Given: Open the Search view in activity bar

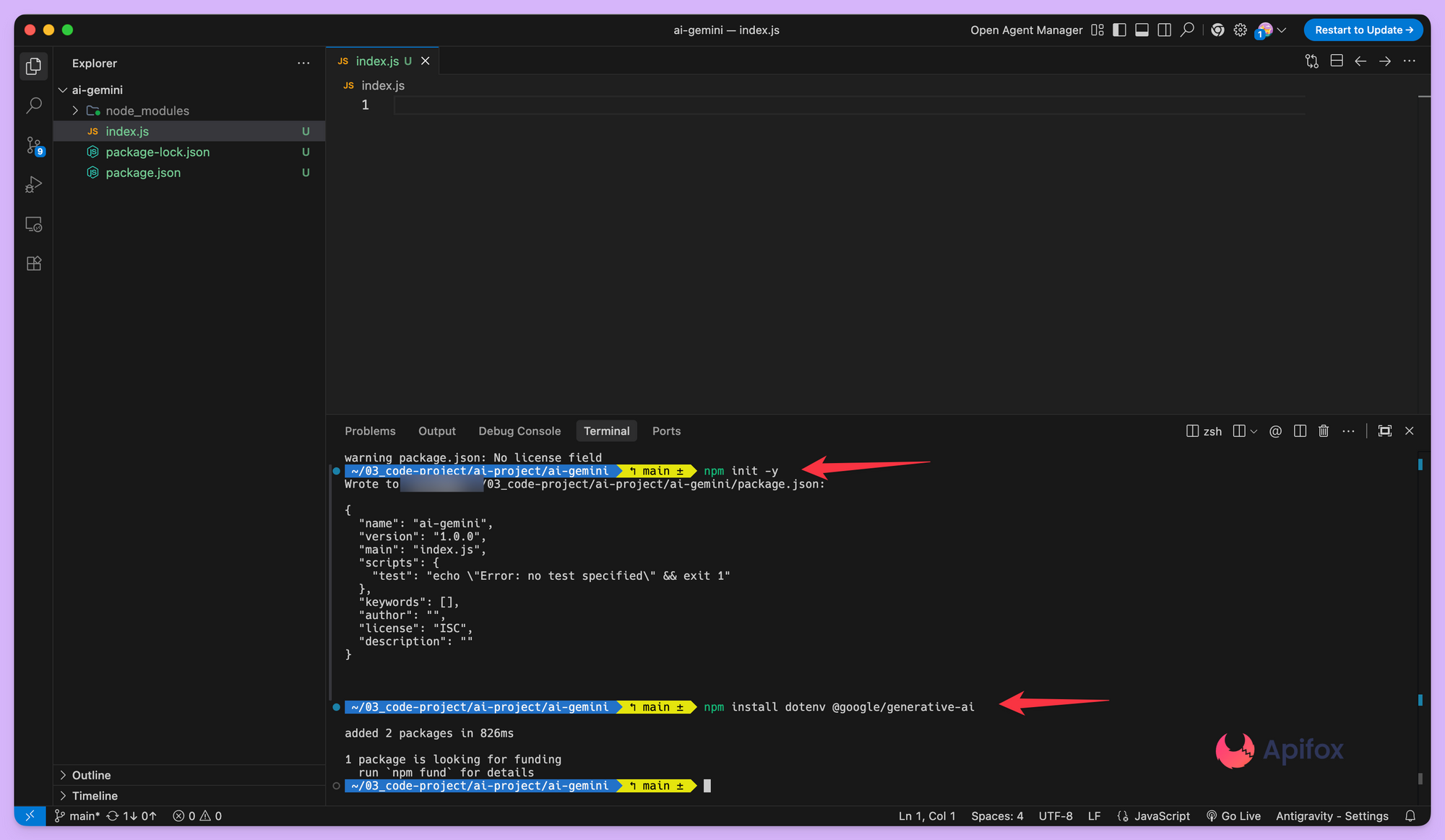Looking at the screenshot, I should pyautogui.click(x=33, y=105).
